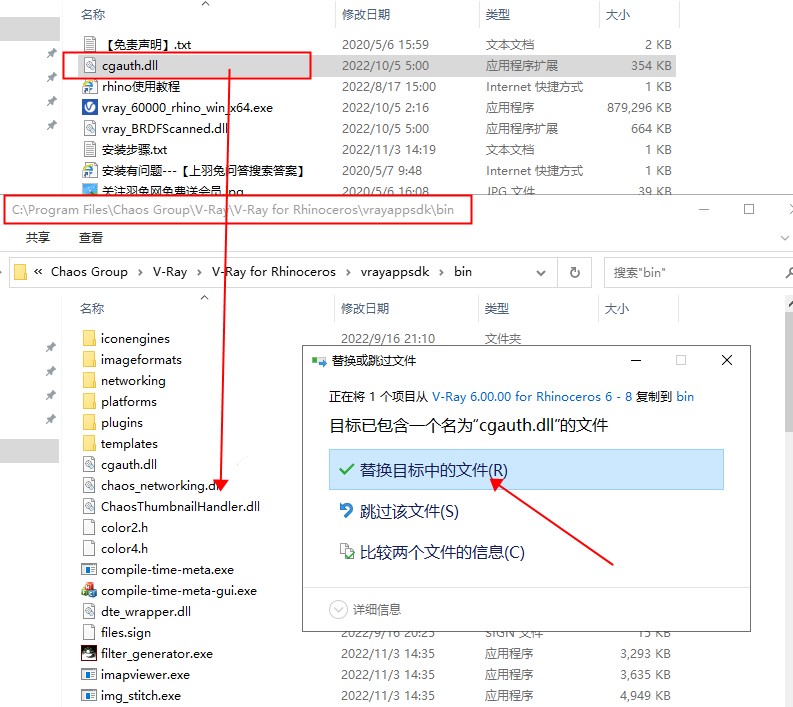Click the networking folder icon
The image size is (793, 707).
pyautogui.click(x=89, y=380)
